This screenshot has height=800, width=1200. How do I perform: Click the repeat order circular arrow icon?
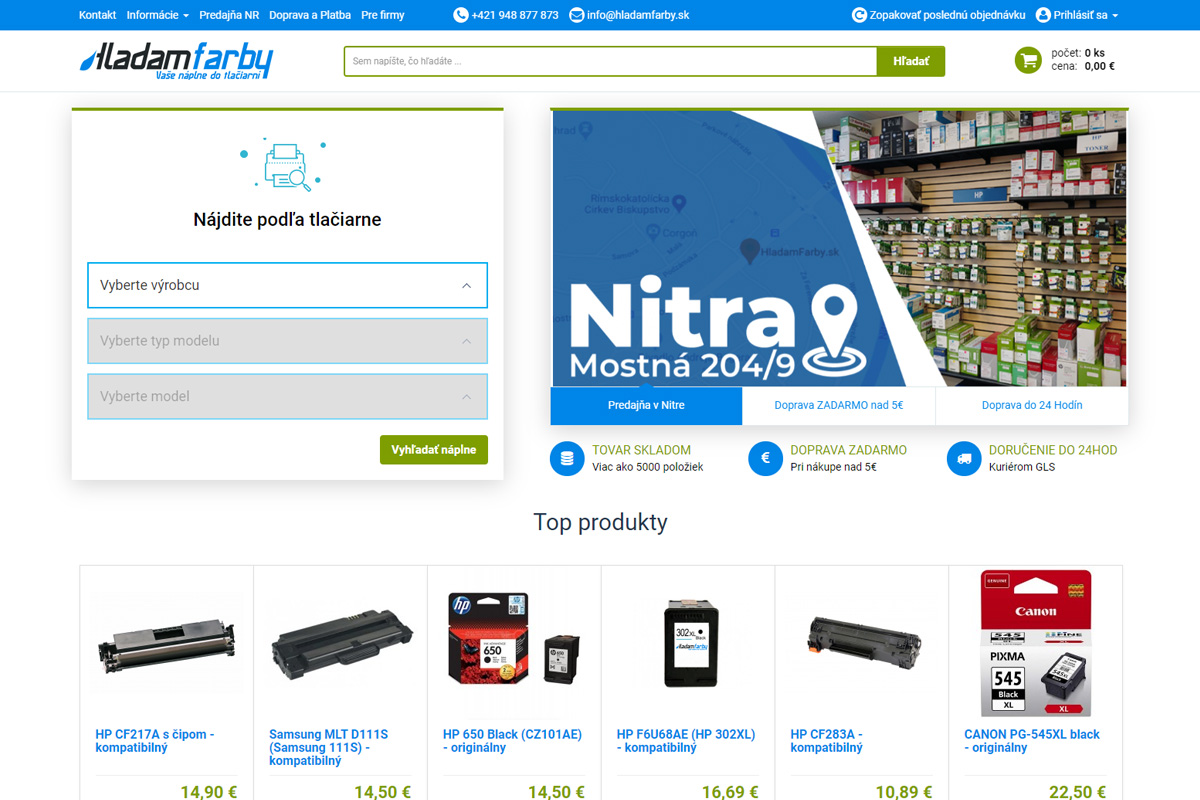click(859, 15)
